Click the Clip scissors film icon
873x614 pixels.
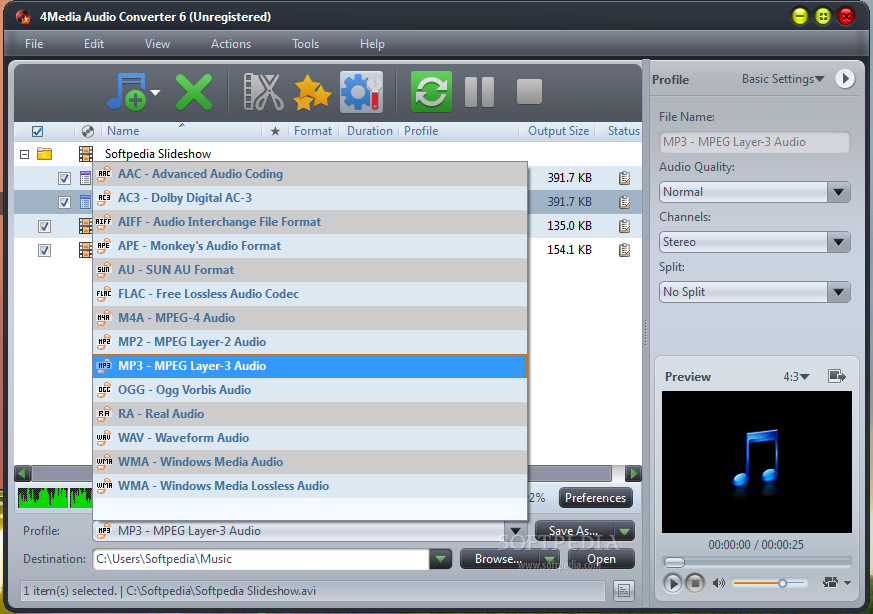pos(263,92)
